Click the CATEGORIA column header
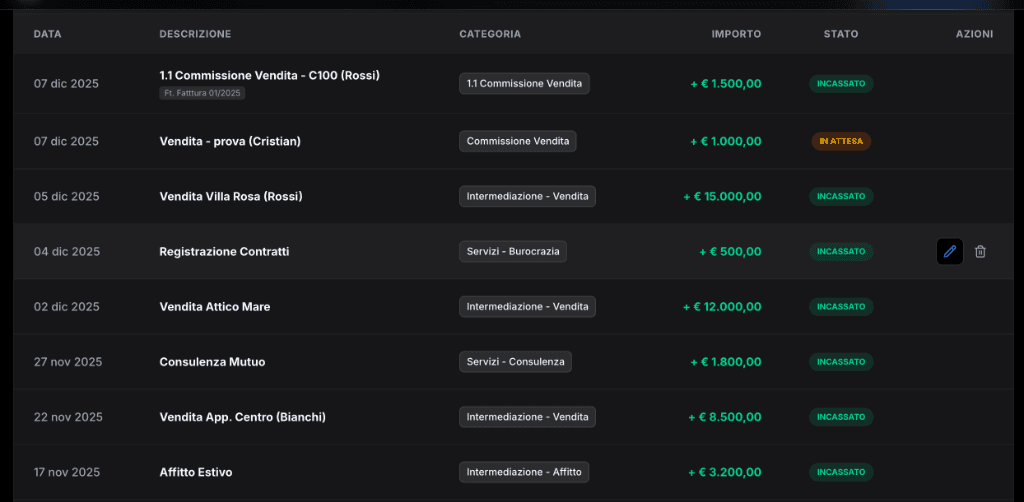The height and width of the screenshot is (502, 1024). point(489,34)
